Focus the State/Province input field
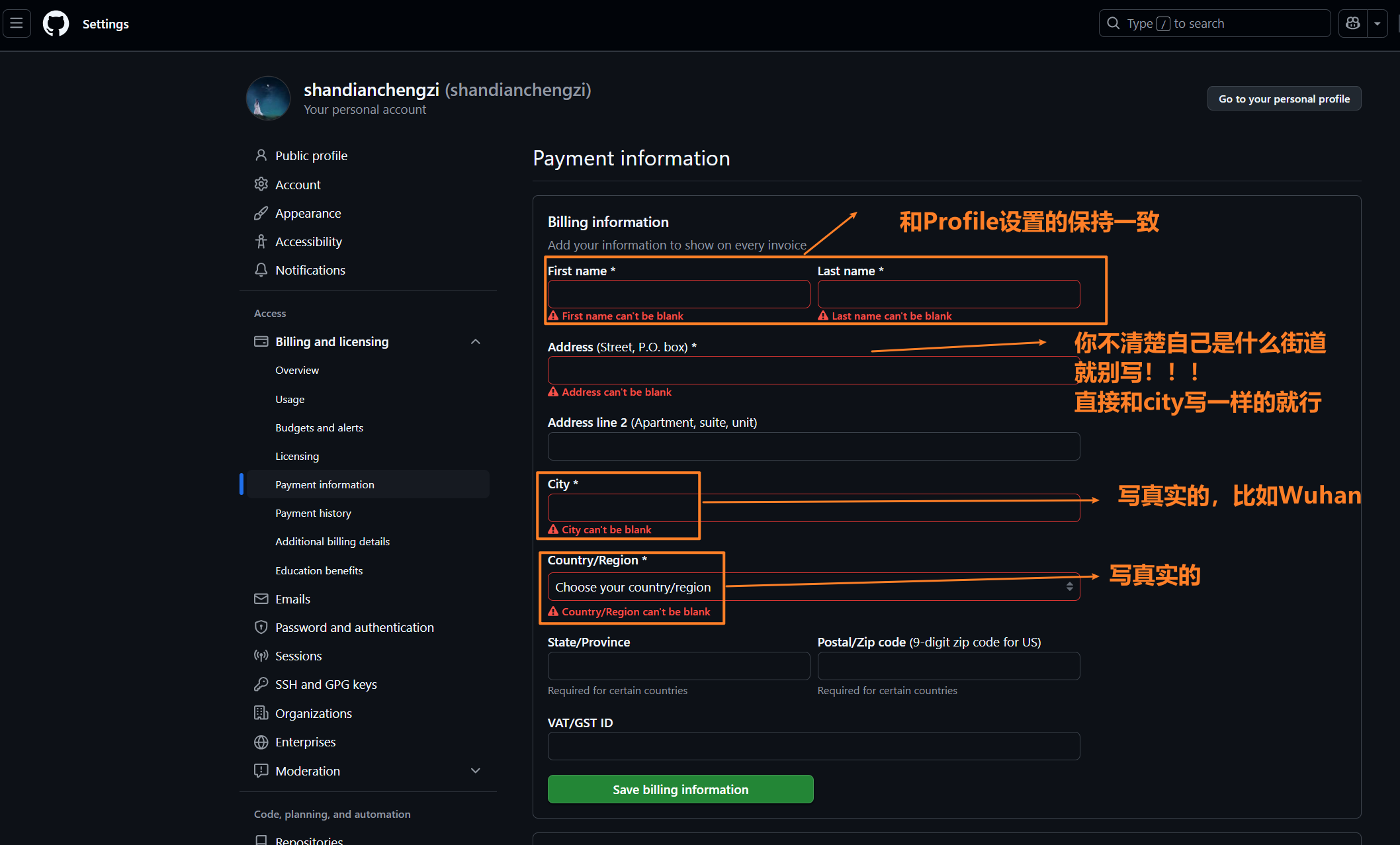This screenshot has width=1400, height=845. coord(679,666)
